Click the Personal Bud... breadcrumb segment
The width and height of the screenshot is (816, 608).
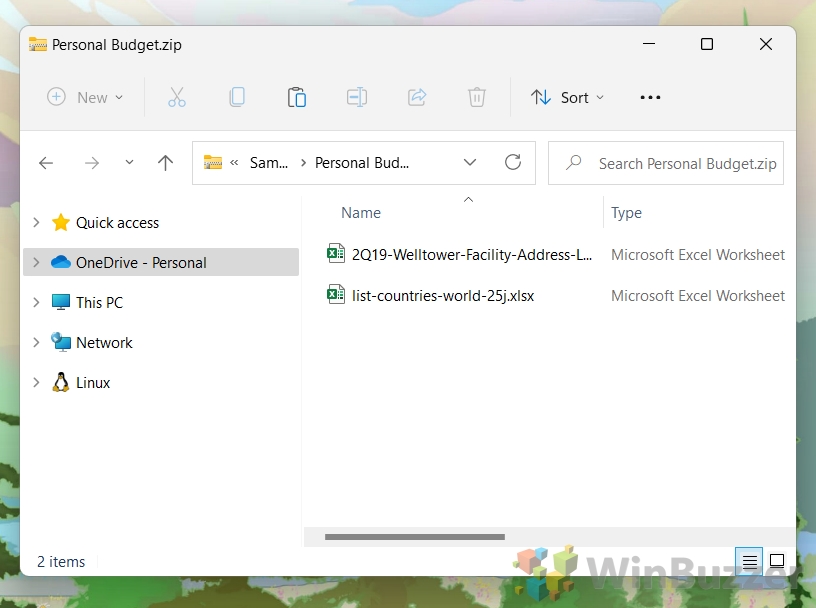tap(362, 163)
